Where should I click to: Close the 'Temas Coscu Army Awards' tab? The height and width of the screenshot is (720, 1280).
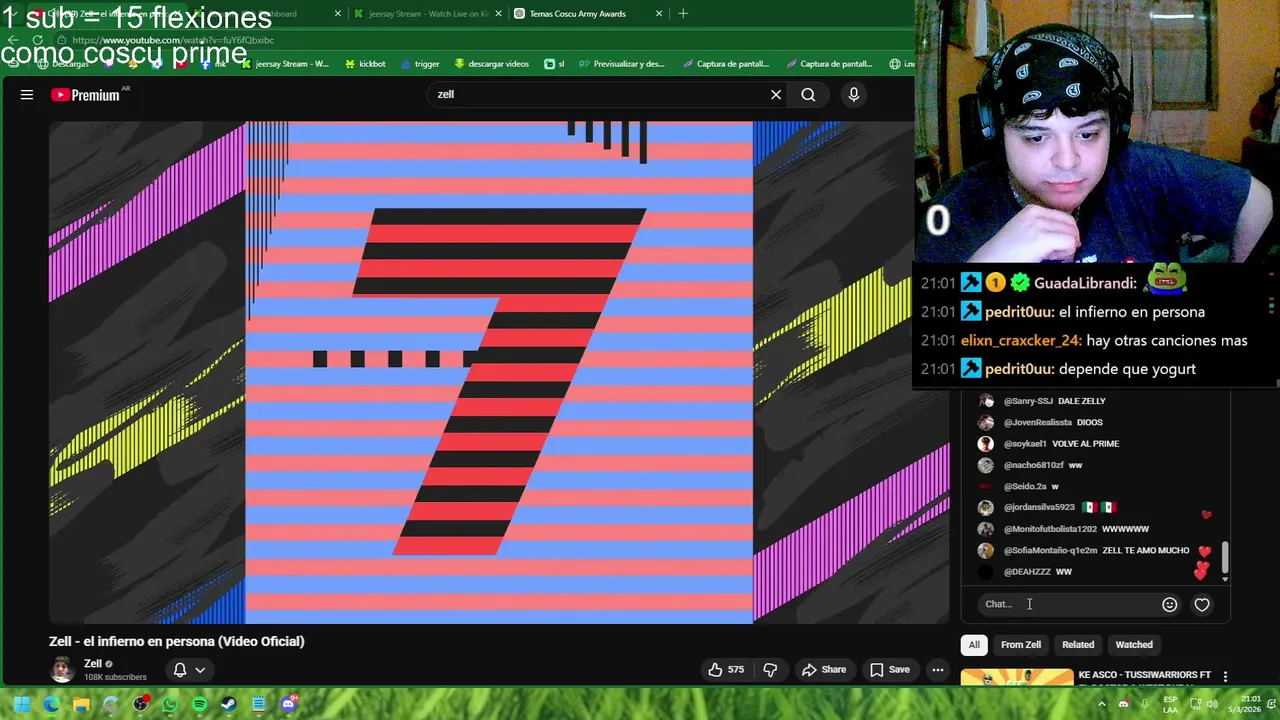pos(659,14)
